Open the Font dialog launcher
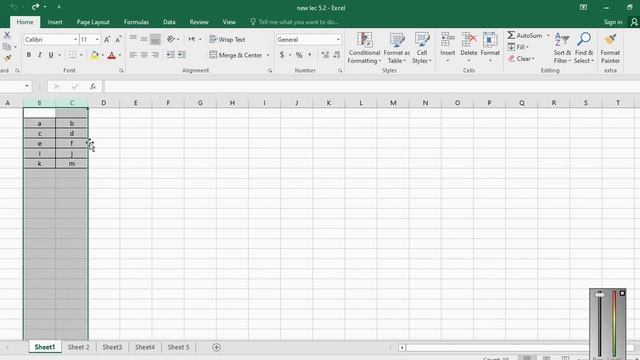This screenshot has height=360, width=640. (x=121, y=71)
